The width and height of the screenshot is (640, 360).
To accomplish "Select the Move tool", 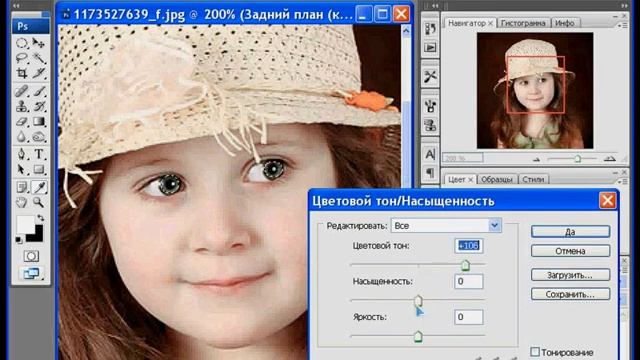I will coord(39,43).
